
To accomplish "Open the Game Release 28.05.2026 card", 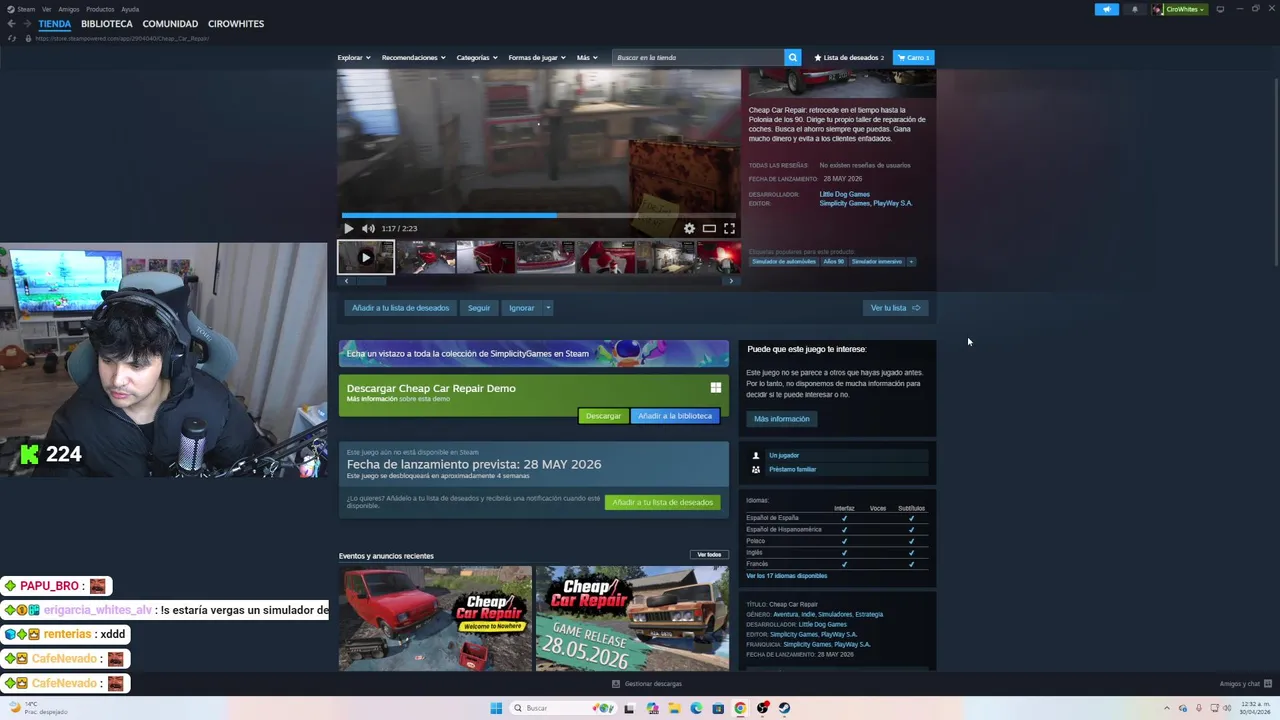I will 632,618.
